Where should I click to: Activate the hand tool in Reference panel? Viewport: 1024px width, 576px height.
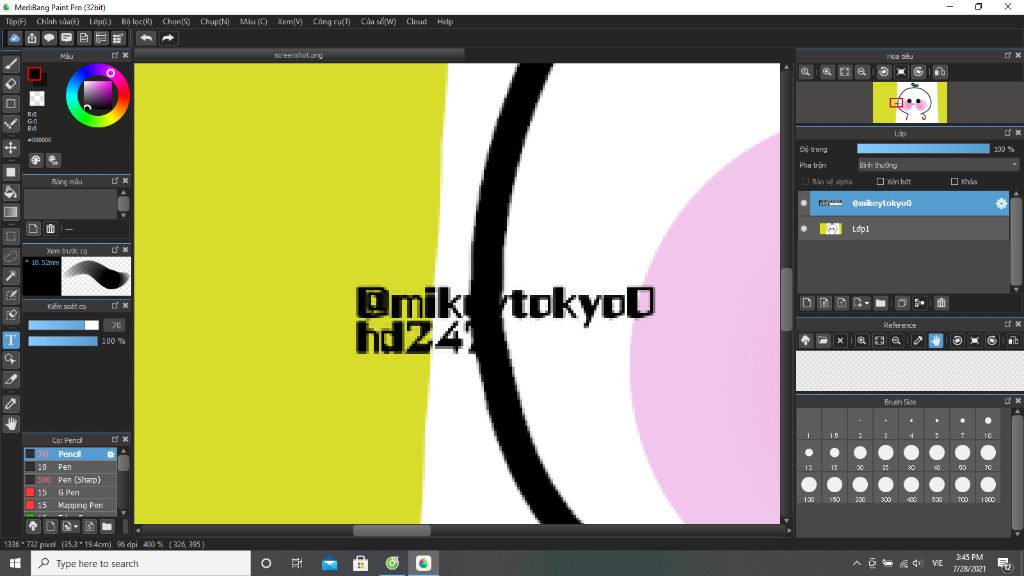pyautogui.click(x=936, y=340)
